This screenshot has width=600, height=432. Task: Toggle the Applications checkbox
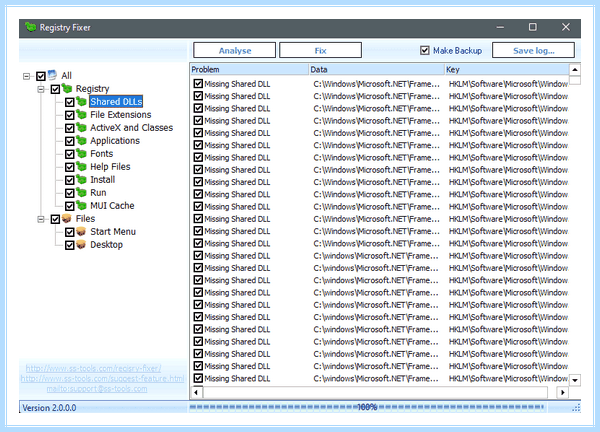click(69, 141)
